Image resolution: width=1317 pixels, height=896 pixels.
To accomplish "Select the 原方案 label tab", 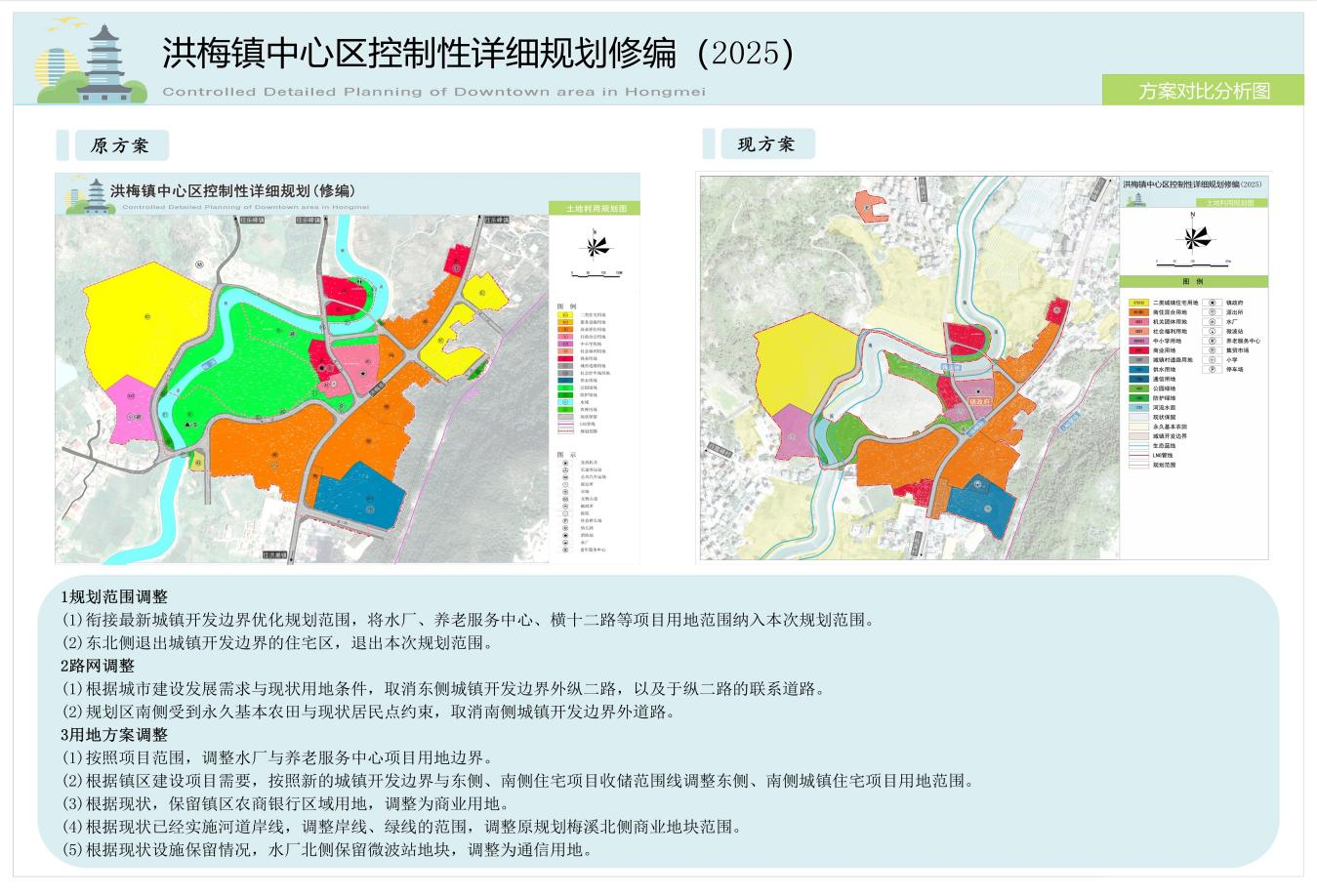I will pyautogui.click(x=120, y=145).
